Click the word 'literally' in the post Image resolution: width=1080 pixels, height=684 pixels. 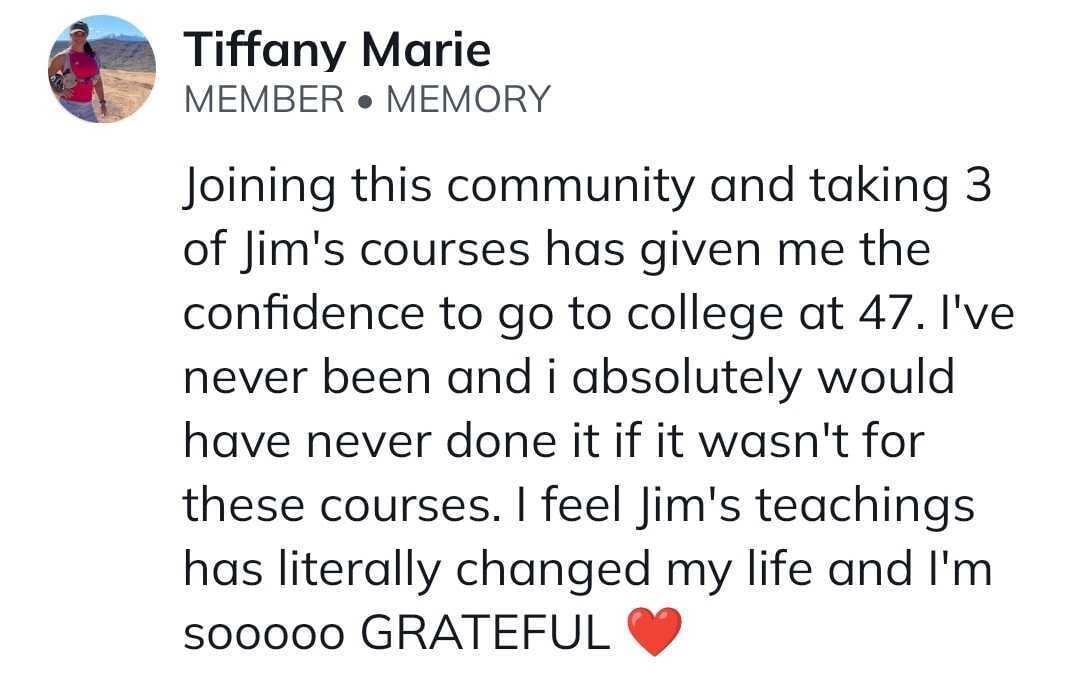pos(360,572)
